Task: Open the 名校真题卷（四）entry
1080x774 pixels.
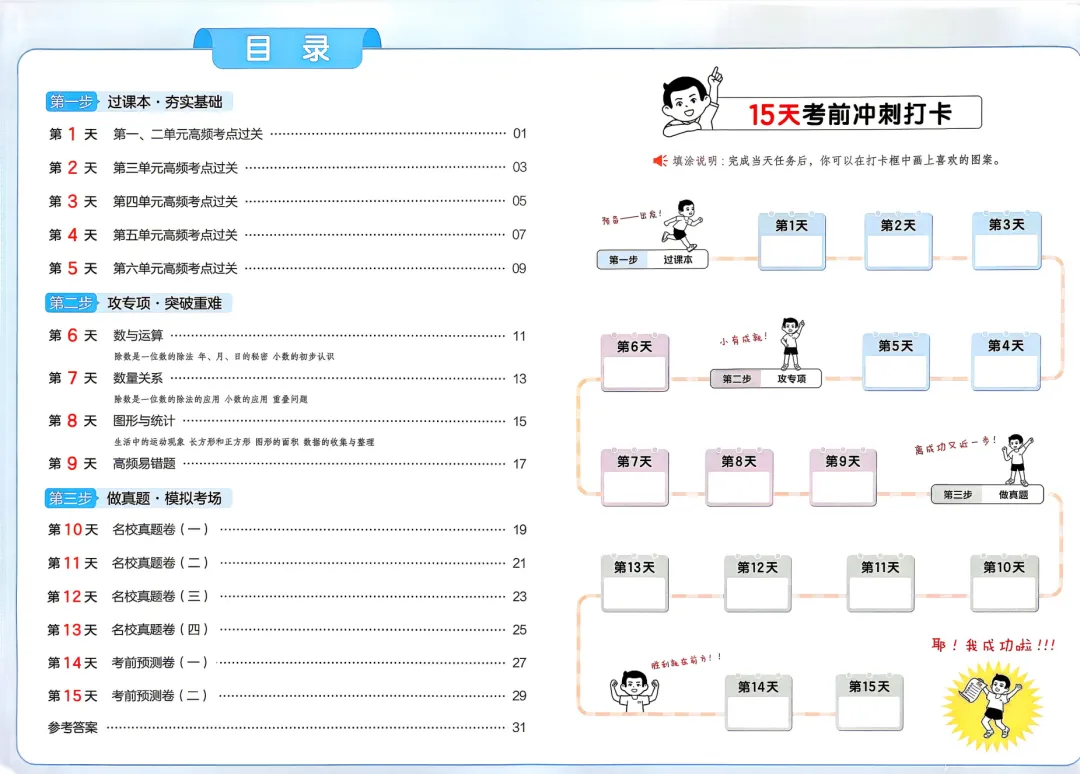Action: click(287, 629)
